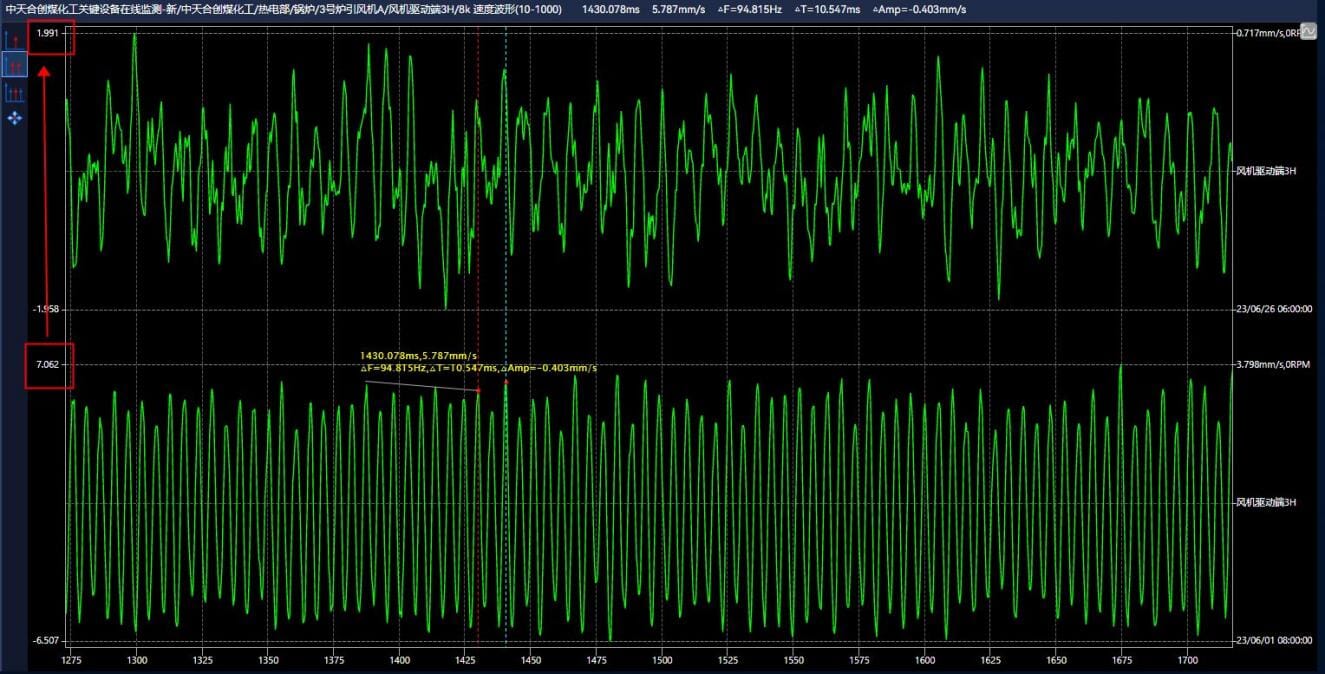Click the 23/06/26 06:00:00 timestamp label
The width and height of the screenshot is (1325, 674).
(x=1273, y=309)
